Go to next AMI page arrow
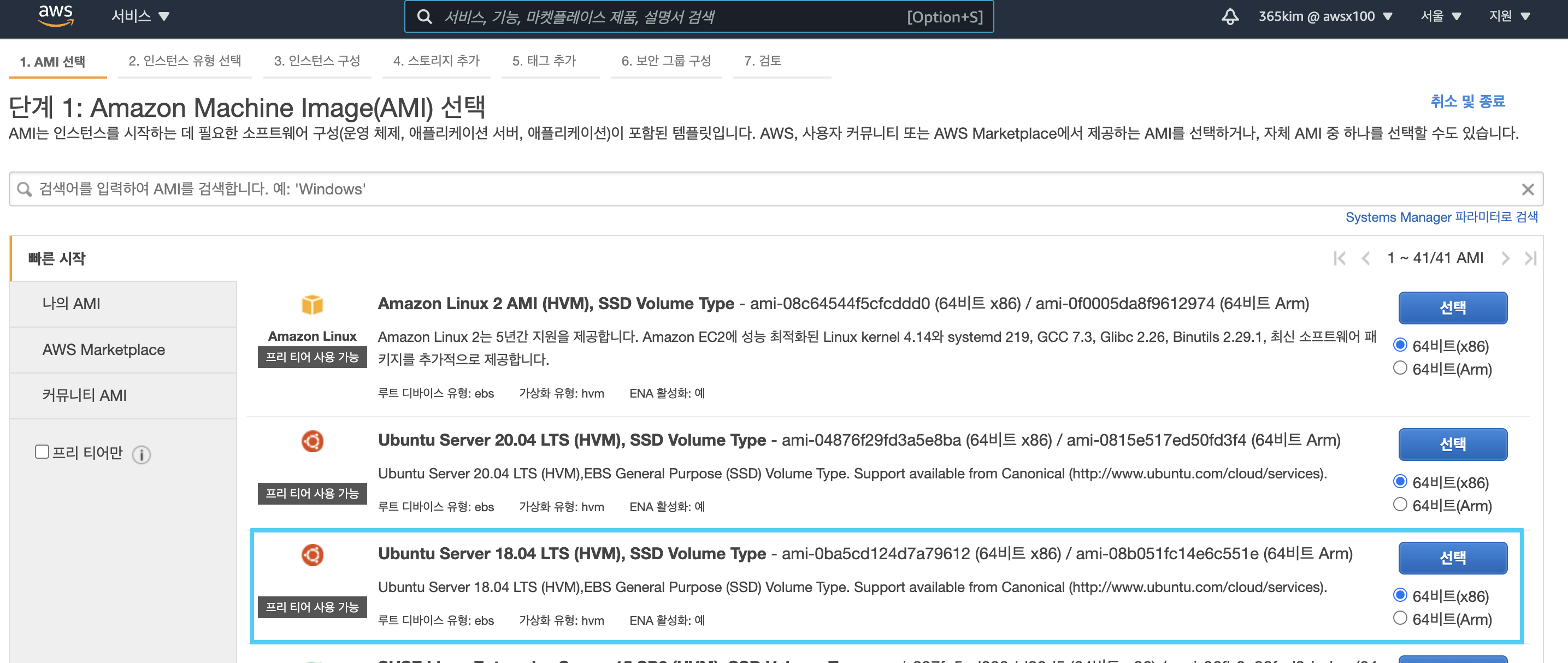Screen dimensions: 1568x663 (1505, 258)
